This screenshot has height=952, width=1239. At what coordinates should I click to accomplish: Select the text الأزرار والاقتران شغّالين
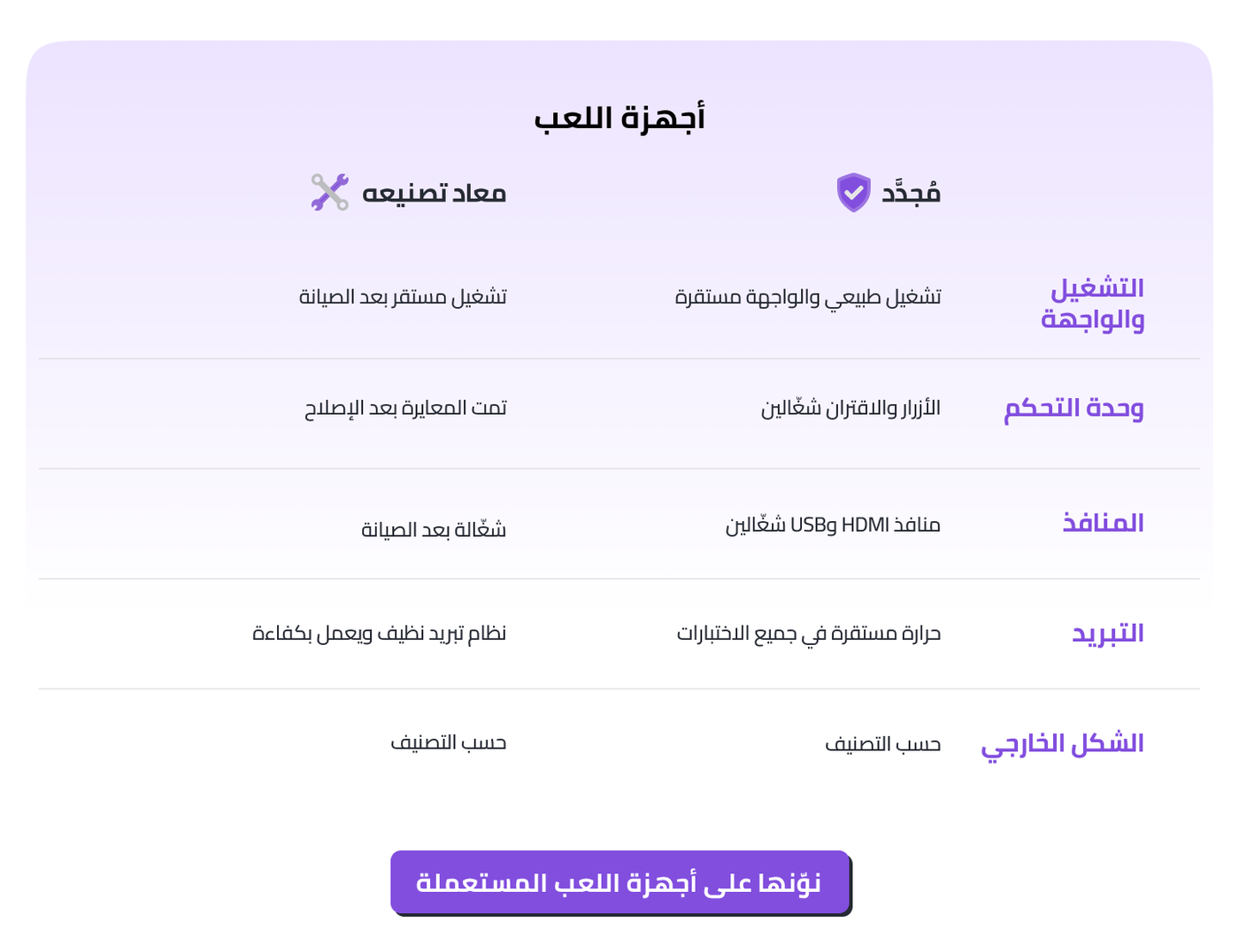tap(850, 408)
